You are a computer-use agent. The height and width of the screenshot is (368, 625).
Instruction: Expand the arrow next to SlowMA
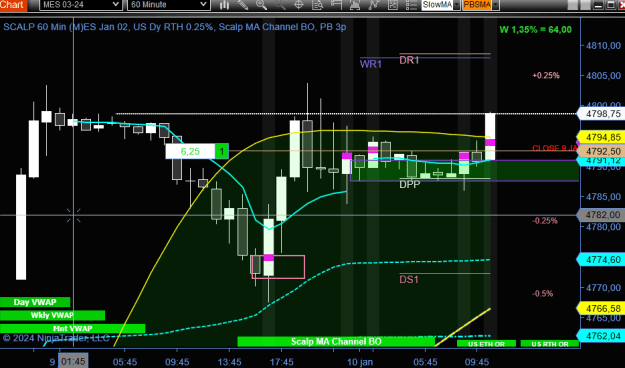457,5
